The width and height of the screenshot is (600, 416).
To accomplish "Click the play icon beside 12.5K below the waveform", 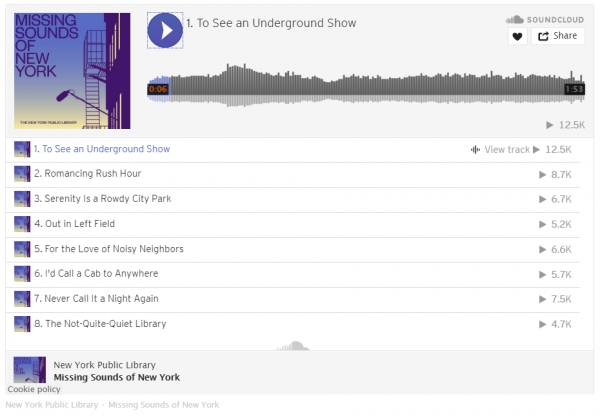I will pyautogui.click(x=550, y=125).
